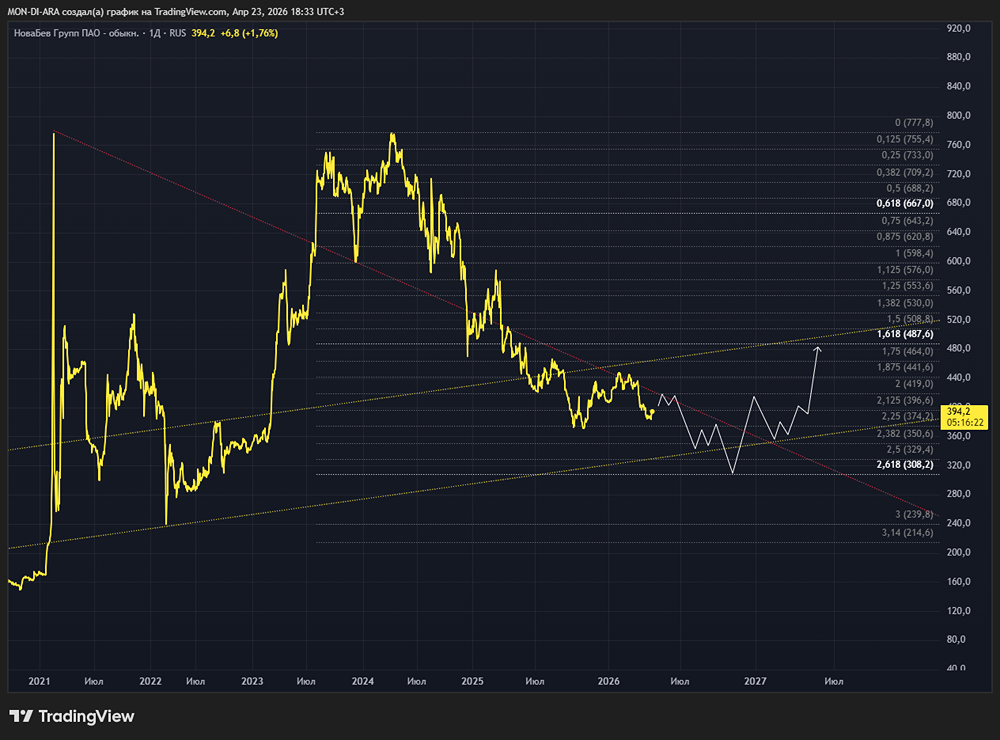Click the 'RUS' exchange label in the legend

click(178, 33)
